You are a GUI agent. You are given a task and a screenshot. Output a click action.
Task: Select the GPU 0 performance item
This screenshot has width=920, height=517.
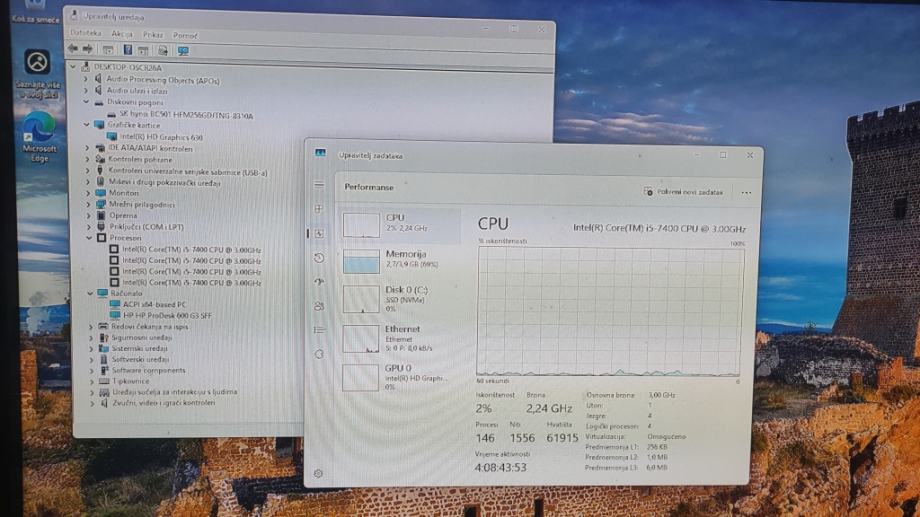[401, 377]
